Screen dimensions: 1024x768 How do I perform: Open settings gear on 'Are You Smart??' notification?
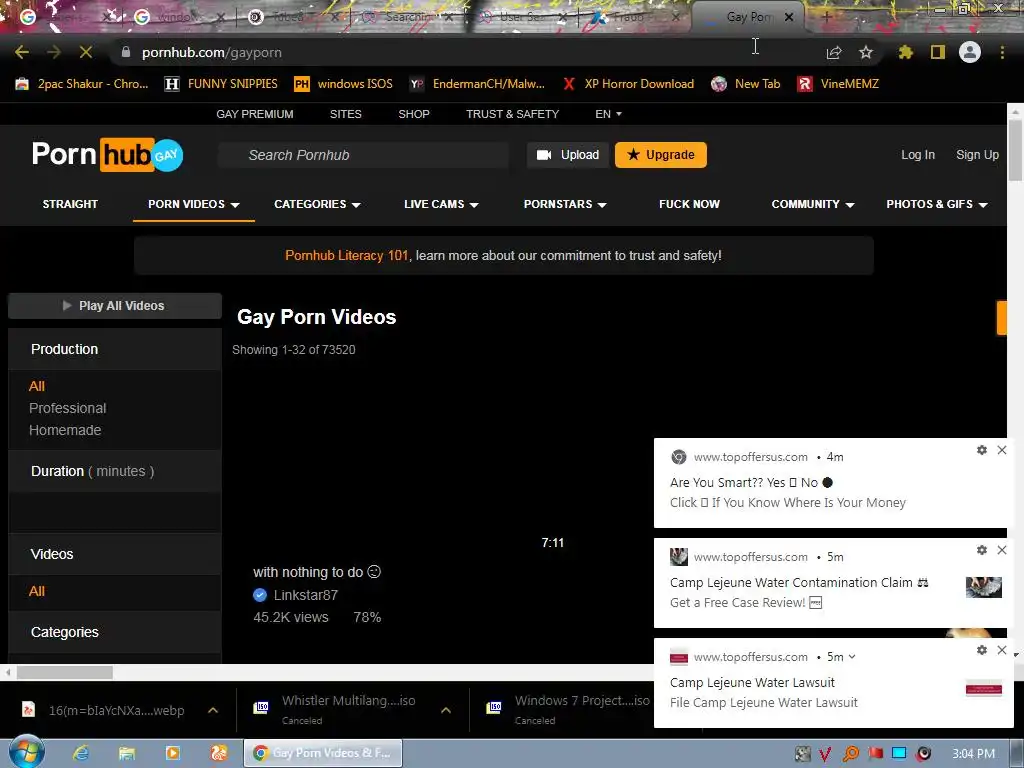(982, 450)
